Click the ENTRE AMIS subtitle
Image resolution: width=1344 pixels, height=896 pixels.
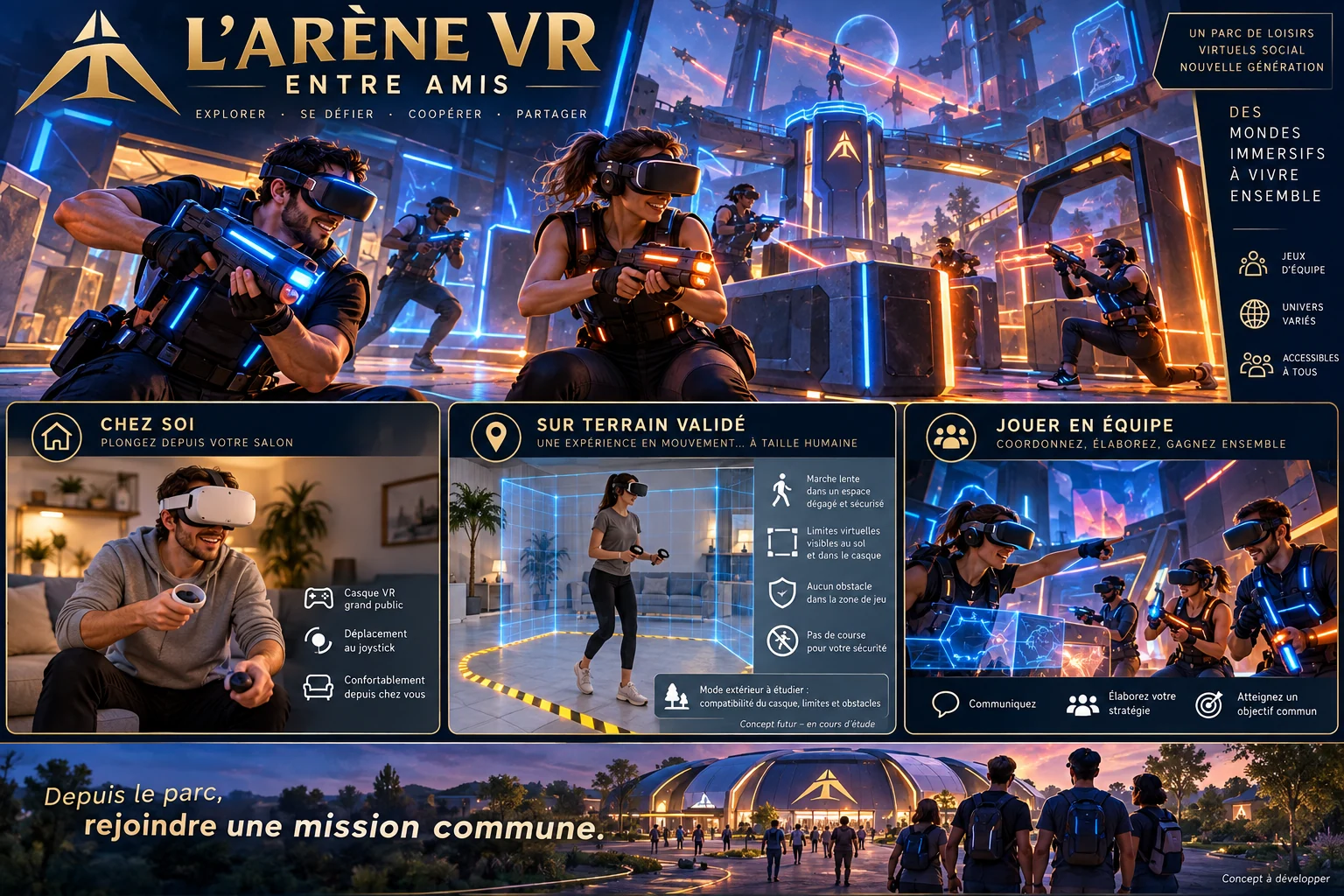tap(398, 85)
